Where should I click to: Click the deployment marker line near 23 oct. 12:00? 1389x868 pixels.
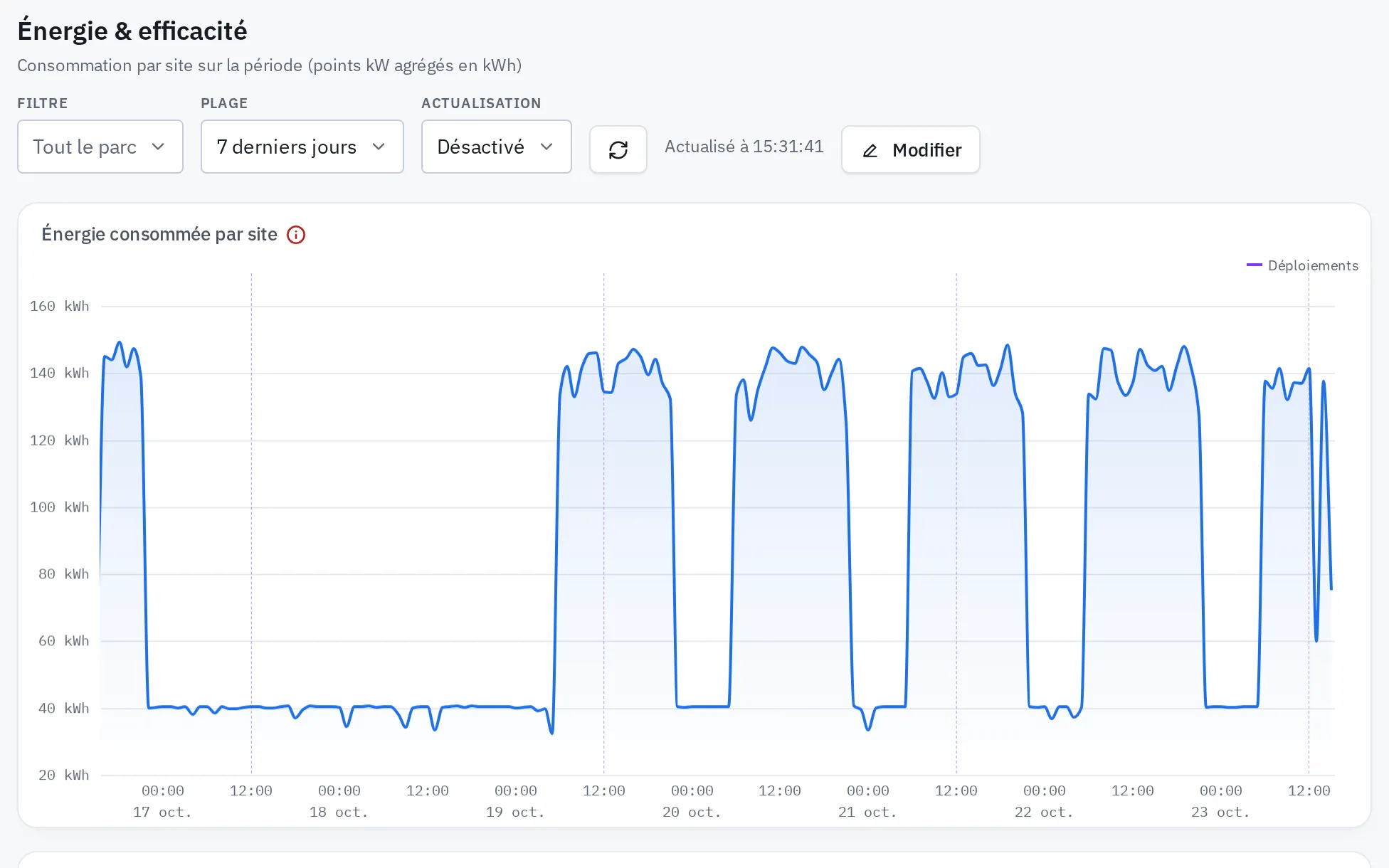(1309, 523)
